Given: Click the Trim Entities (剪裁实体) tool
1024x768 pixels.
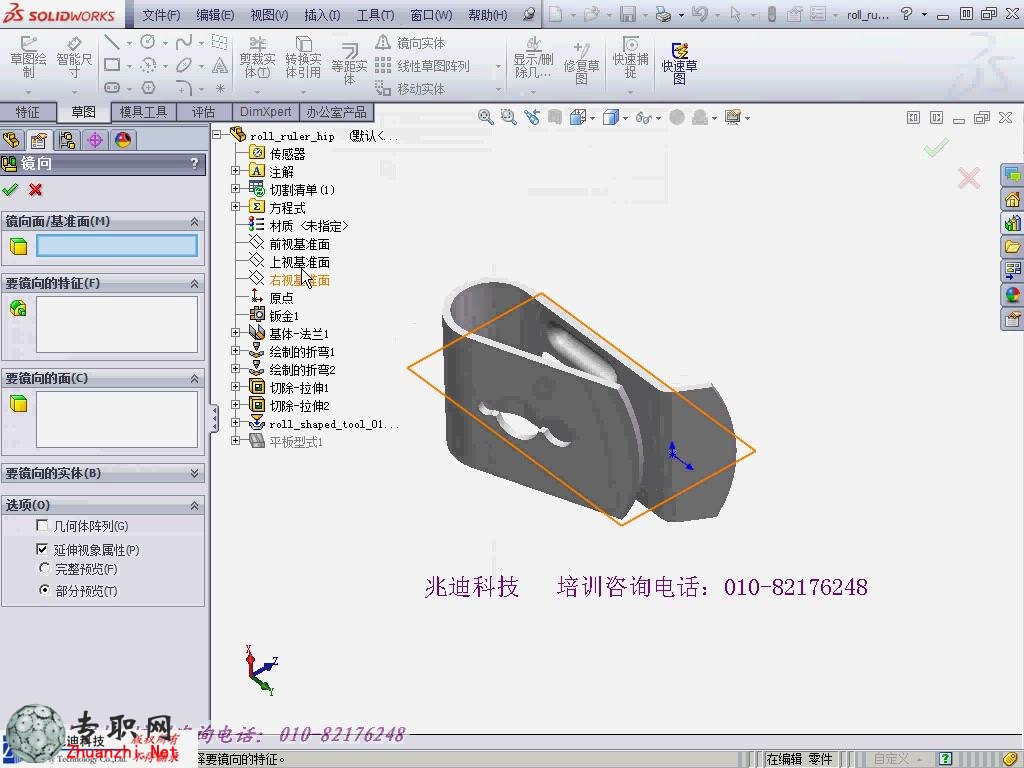Looking at the screenshot, I should (x=257, y=57).
